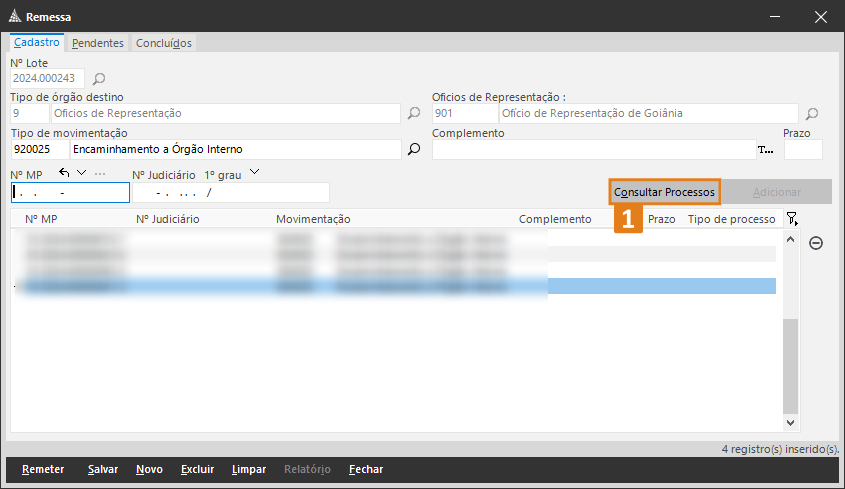845x489 pixels.
Task: Click Remeter in the bottom bar
Action: pos(43,470)
